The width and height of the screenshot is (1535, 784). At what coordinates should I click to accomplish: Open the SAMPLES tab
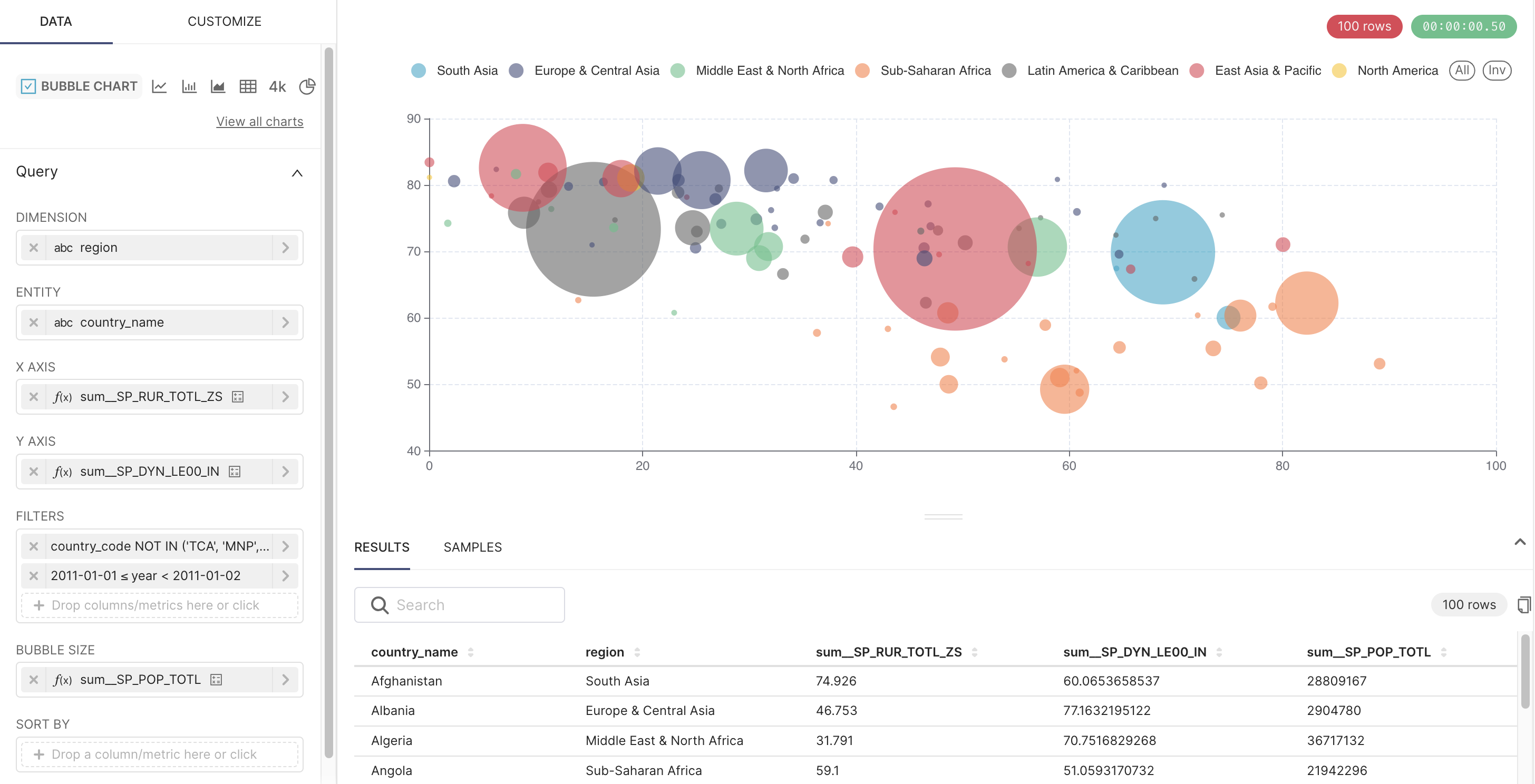pyautogui.click(x=472, y=547)
